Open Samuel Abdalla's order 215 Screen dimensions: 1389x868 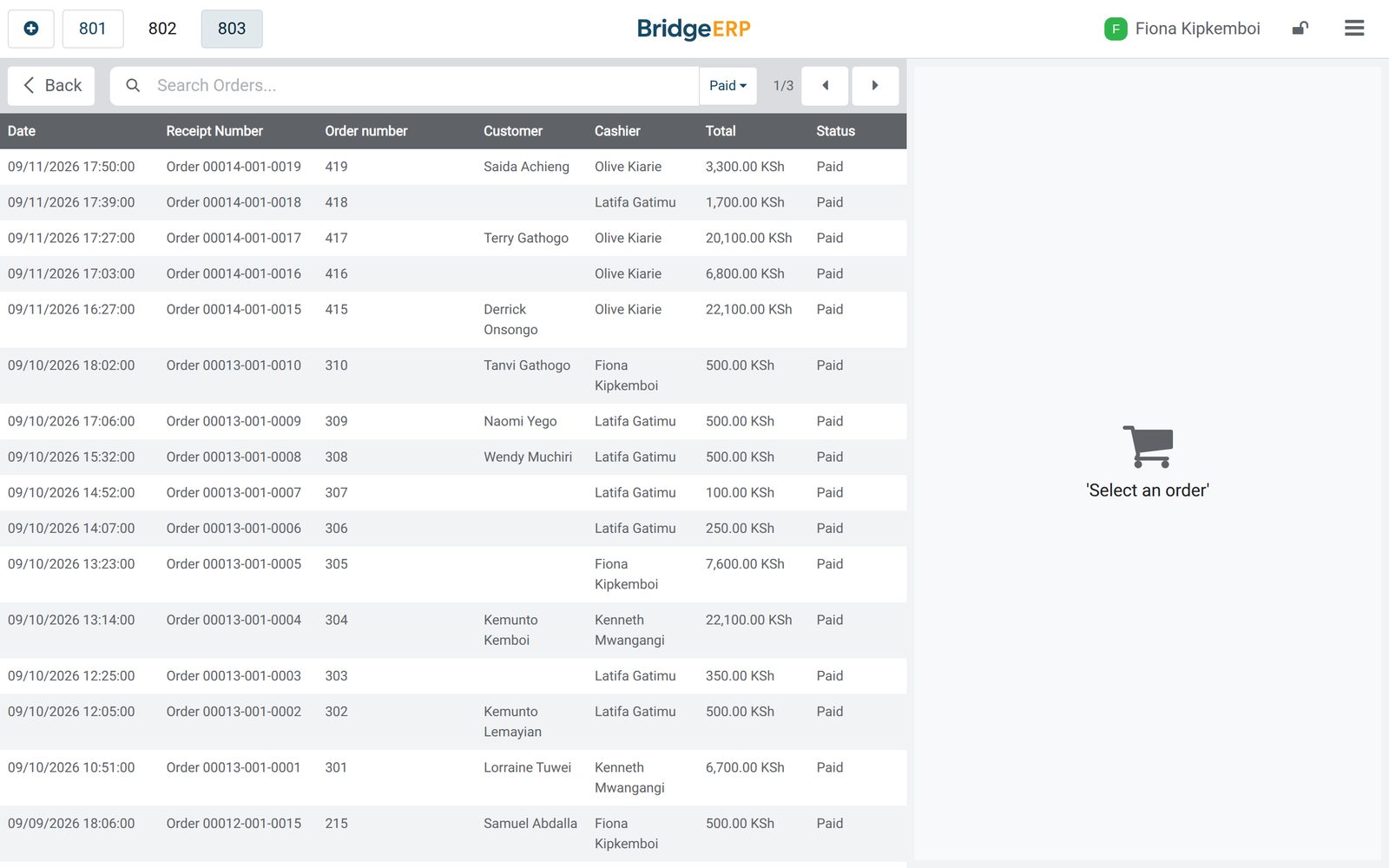(453, 833)
